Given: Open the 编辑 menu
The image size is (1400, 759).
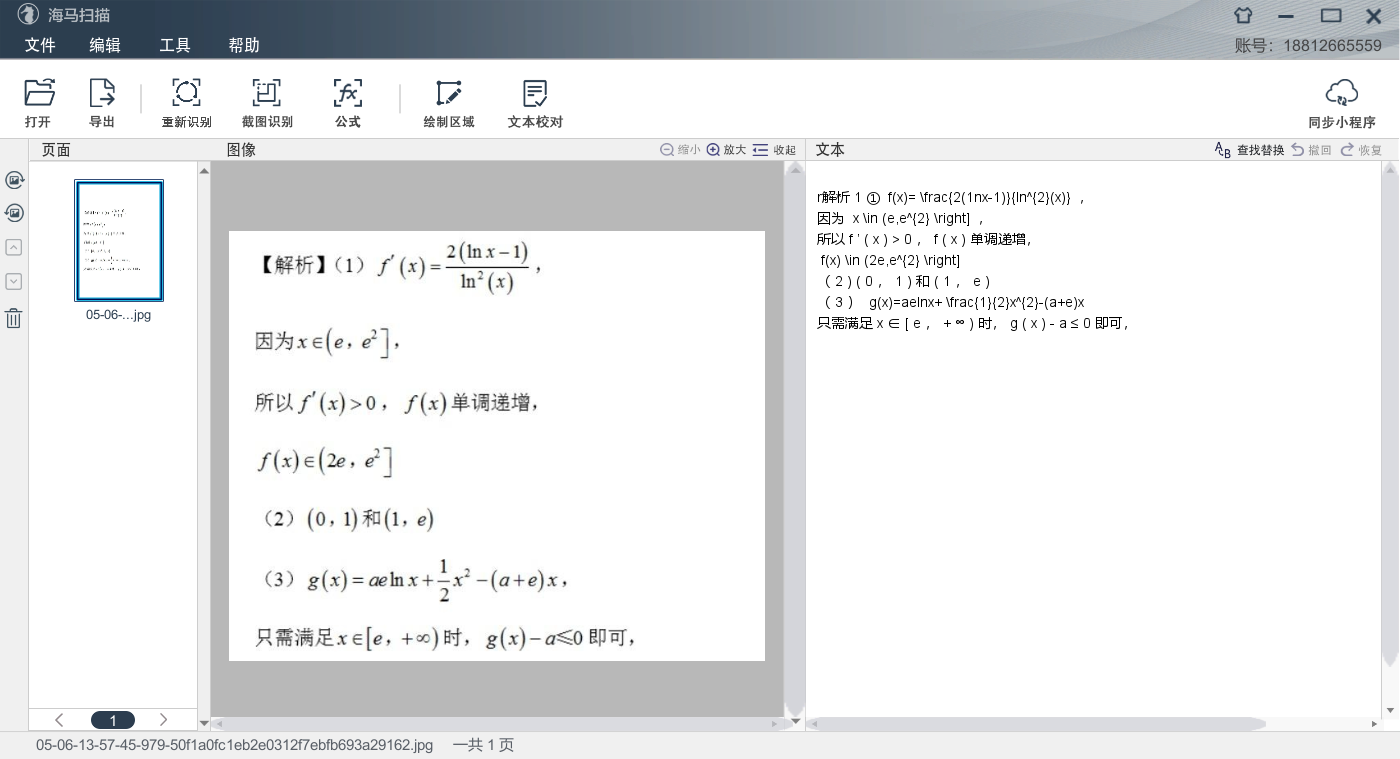Looking at the screenshot, I should click(x=105, y=45).
